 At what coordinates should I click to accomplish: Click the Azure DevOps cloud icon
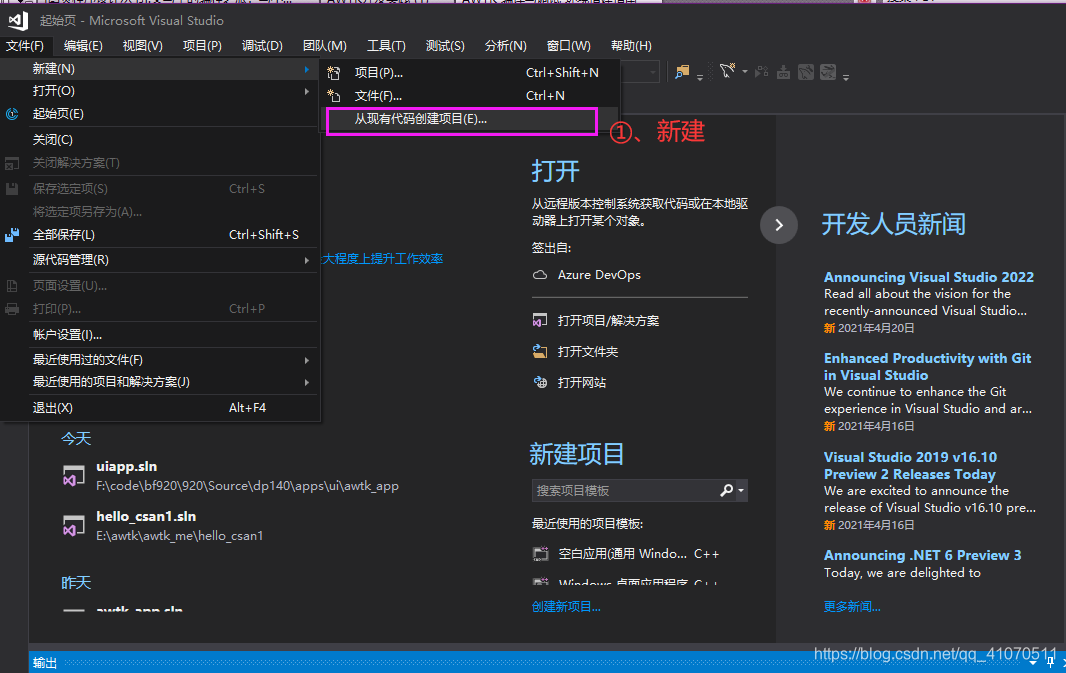(540, 275)
